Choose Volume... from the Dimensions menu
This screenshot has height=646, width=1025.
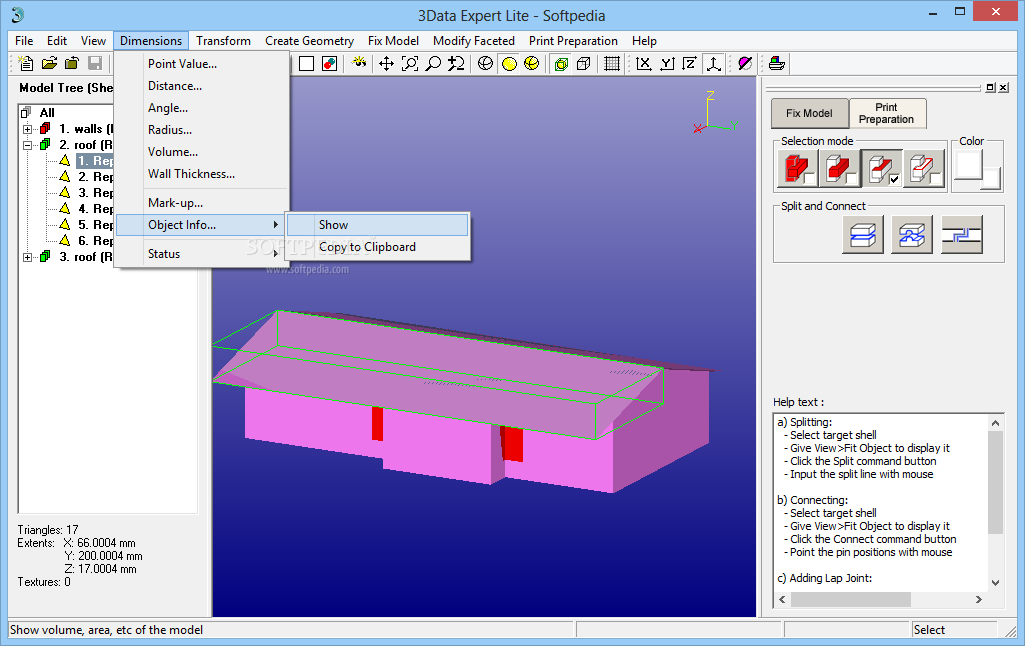point(200,152)
